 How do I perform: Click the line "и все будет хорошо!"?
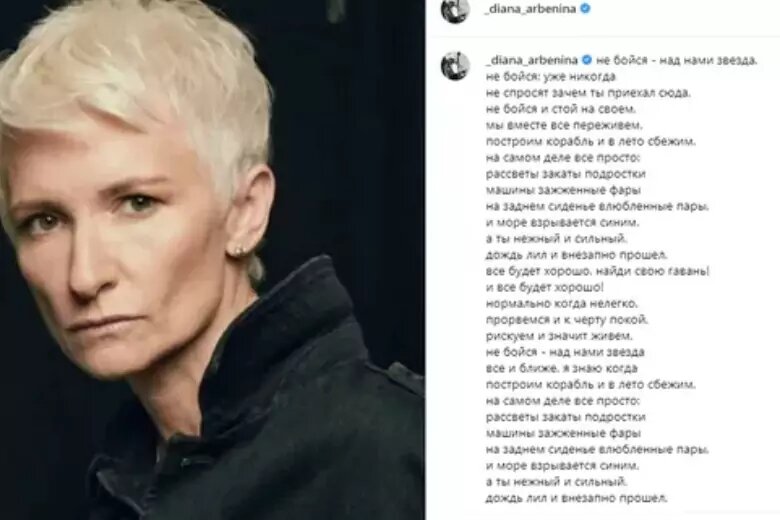coord(545,288)
